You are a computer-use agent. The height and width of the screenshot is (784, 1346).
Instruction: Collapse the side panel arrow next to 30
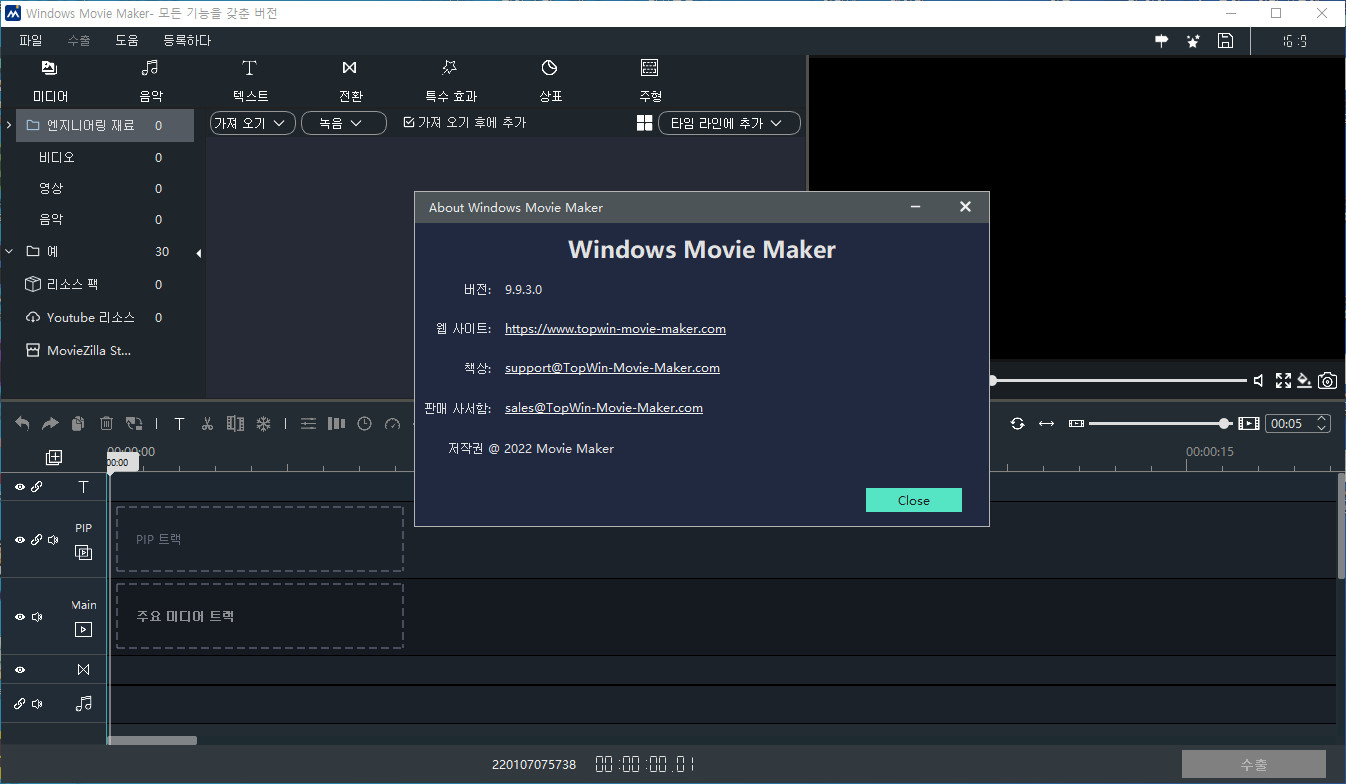198,253
